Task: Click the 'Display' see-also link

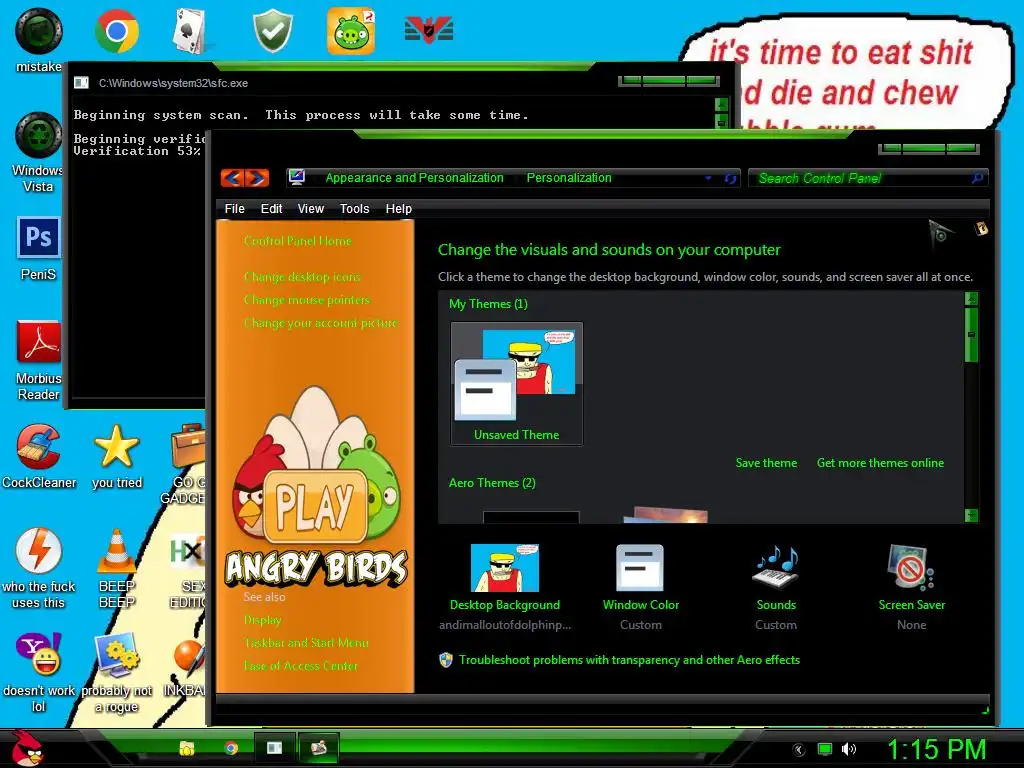Action: tap(263, 620)
